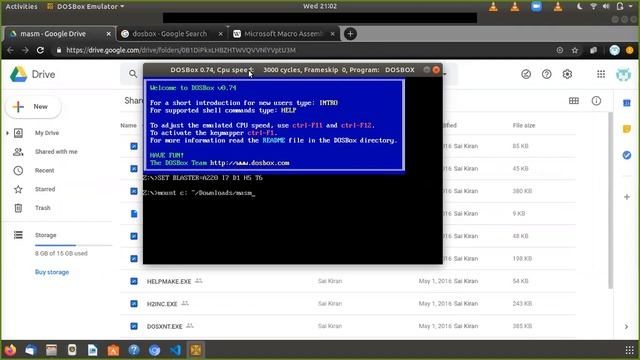The image size is (640, 360).
Task: Select the DOSXNT.EXE file row
Action: click(348, 326)
